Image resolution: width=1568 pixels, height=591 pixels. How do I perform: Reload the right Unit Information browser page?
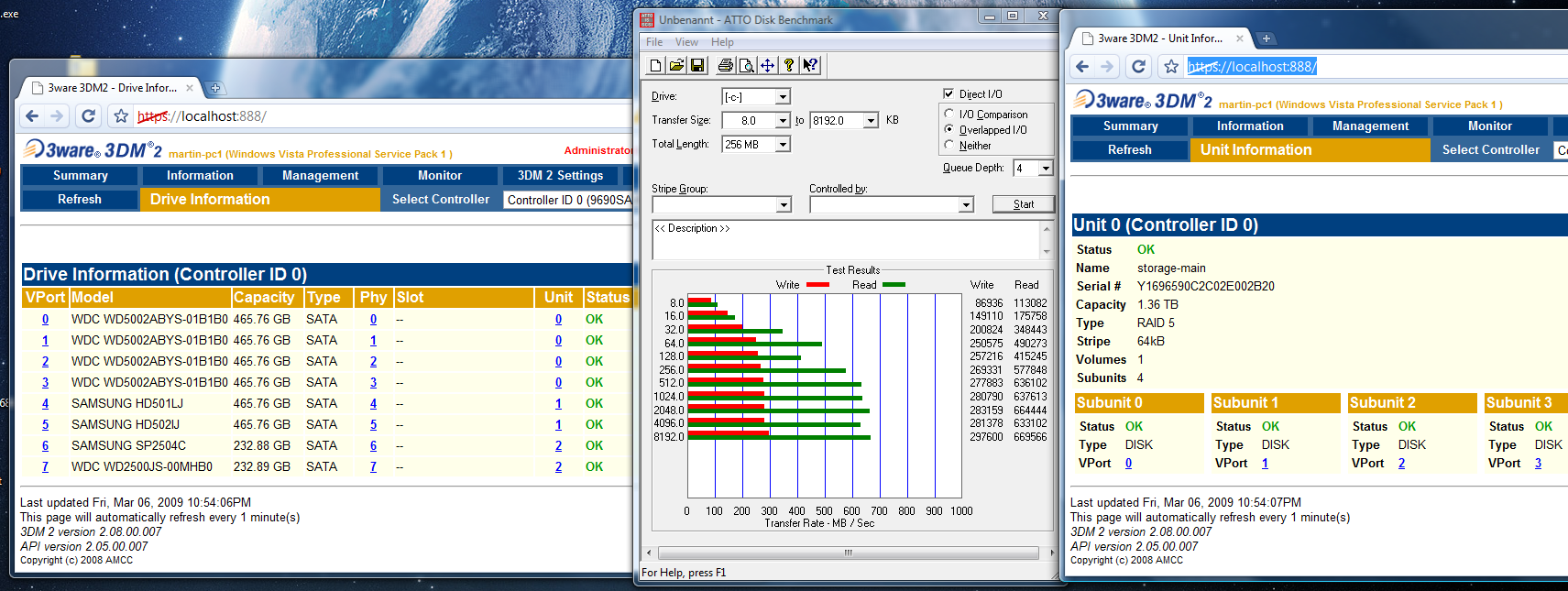click(x=1138, y=67)
